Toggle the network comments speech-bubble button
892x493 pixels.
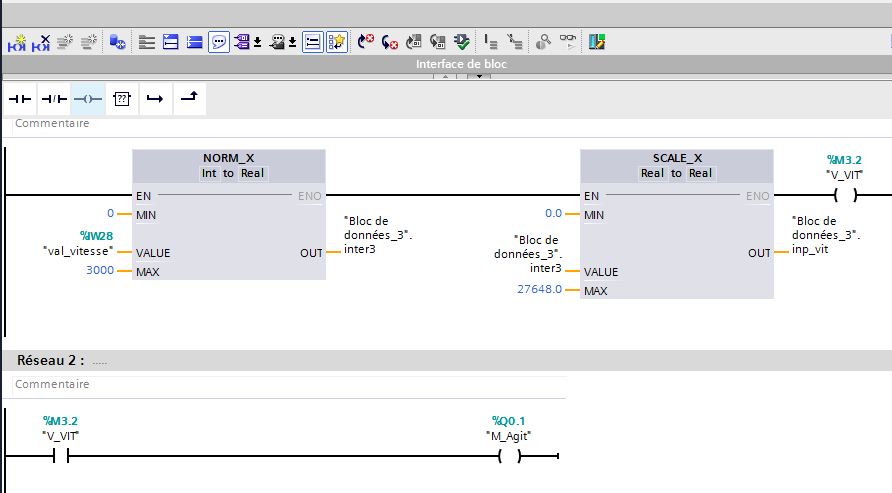[218, 42]
